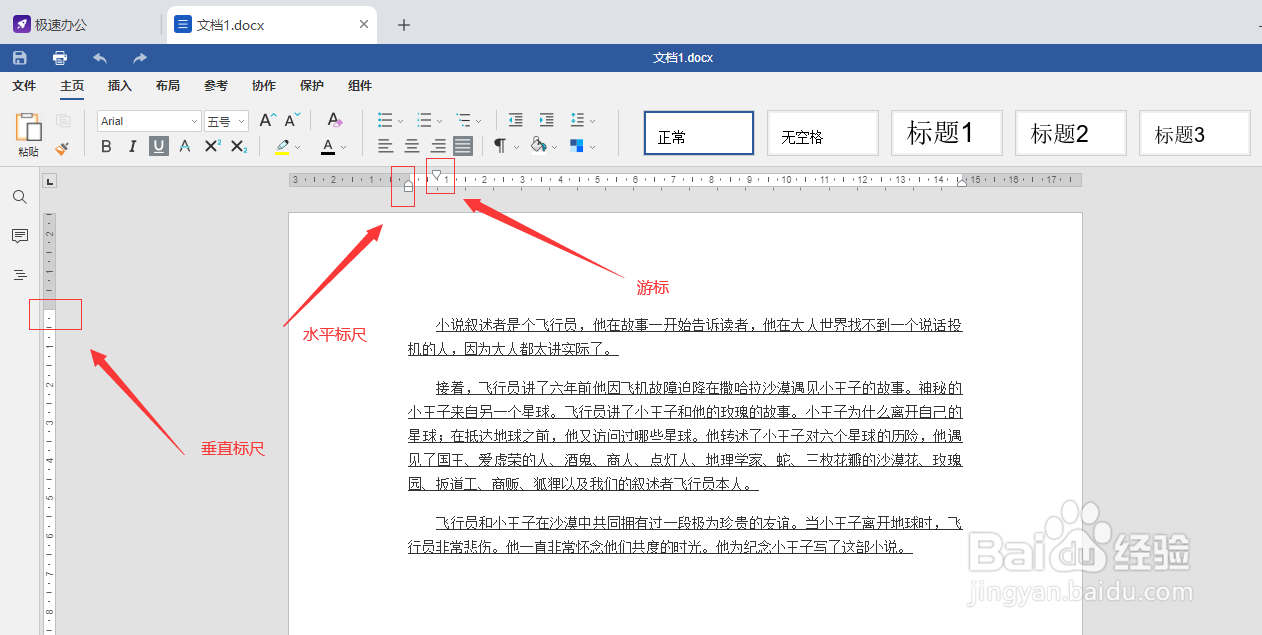1262x635 pixels.
Task: Expand the bullet list style arrow
Action: tap(400, 121)
